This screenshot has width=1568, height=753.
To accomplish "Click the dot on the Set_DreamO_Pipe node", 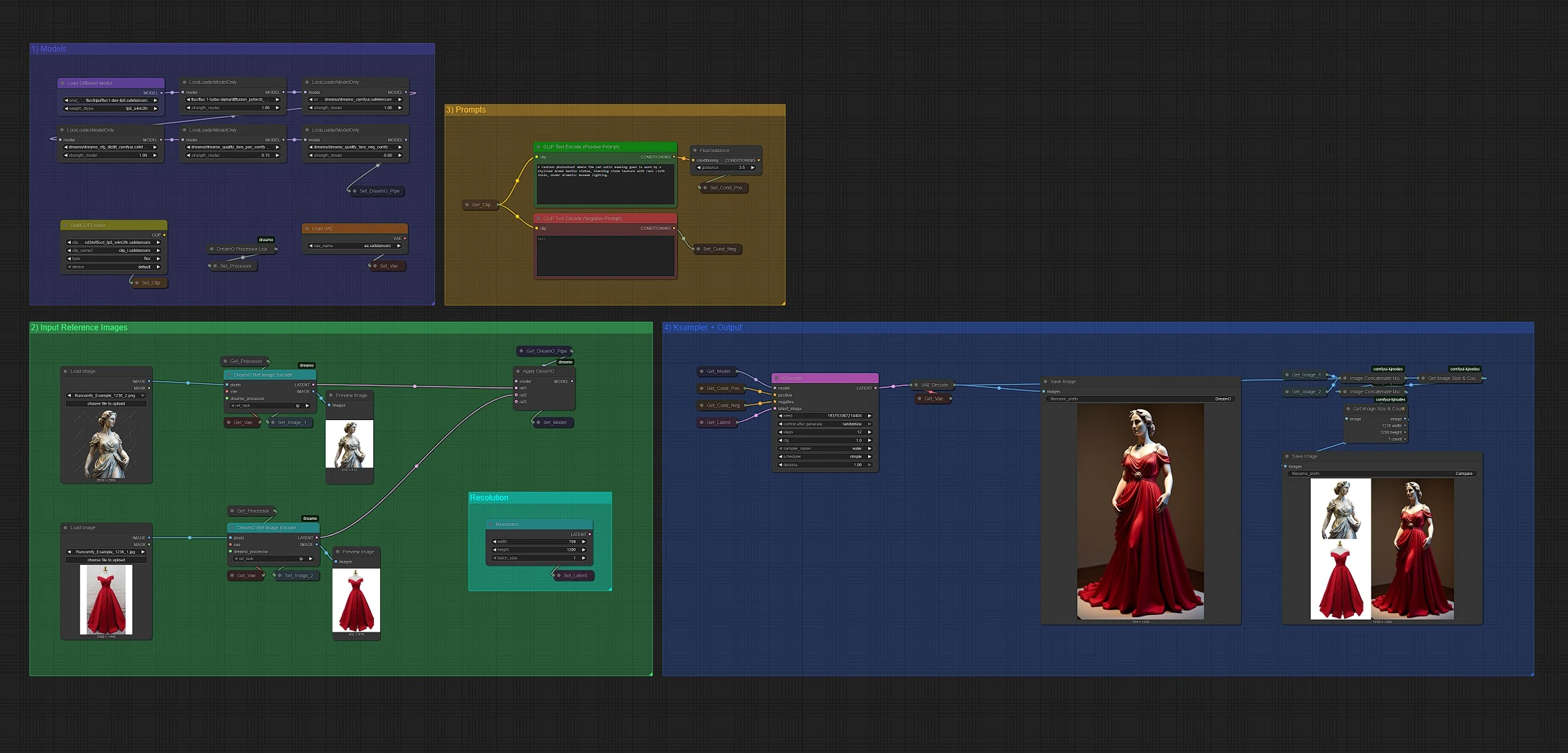I will (355, 191).
